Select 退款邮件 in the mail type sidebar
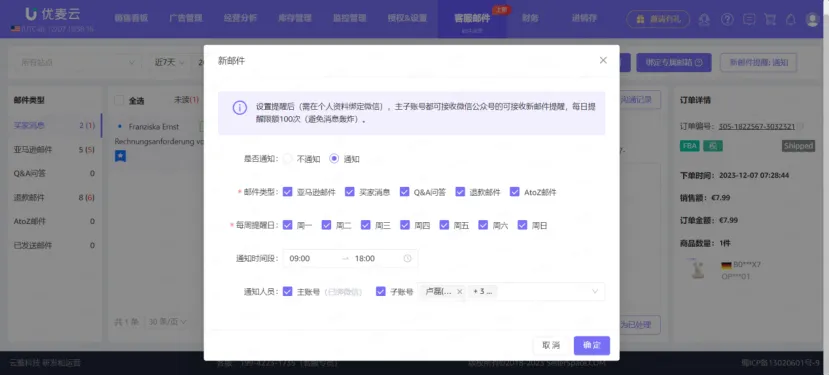 [x=55, y=198]
